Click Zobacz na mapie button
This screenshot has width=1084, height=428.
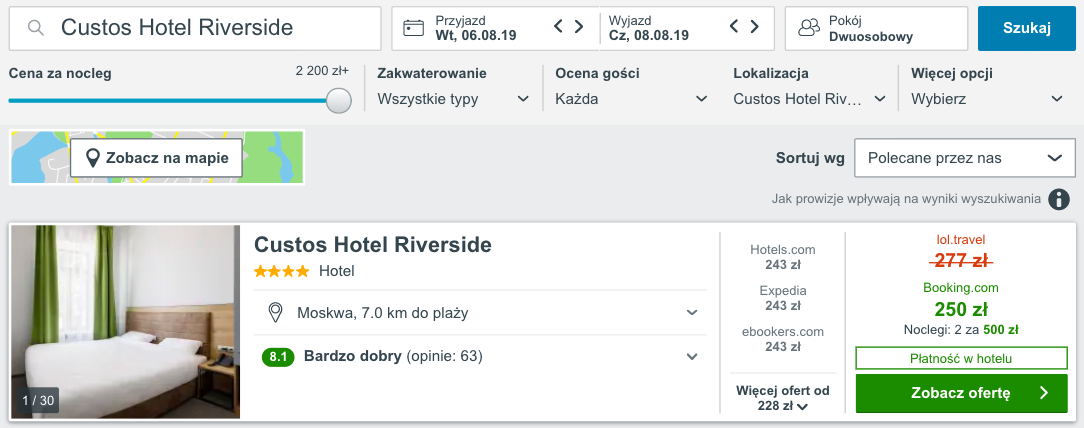pos(156,158)
